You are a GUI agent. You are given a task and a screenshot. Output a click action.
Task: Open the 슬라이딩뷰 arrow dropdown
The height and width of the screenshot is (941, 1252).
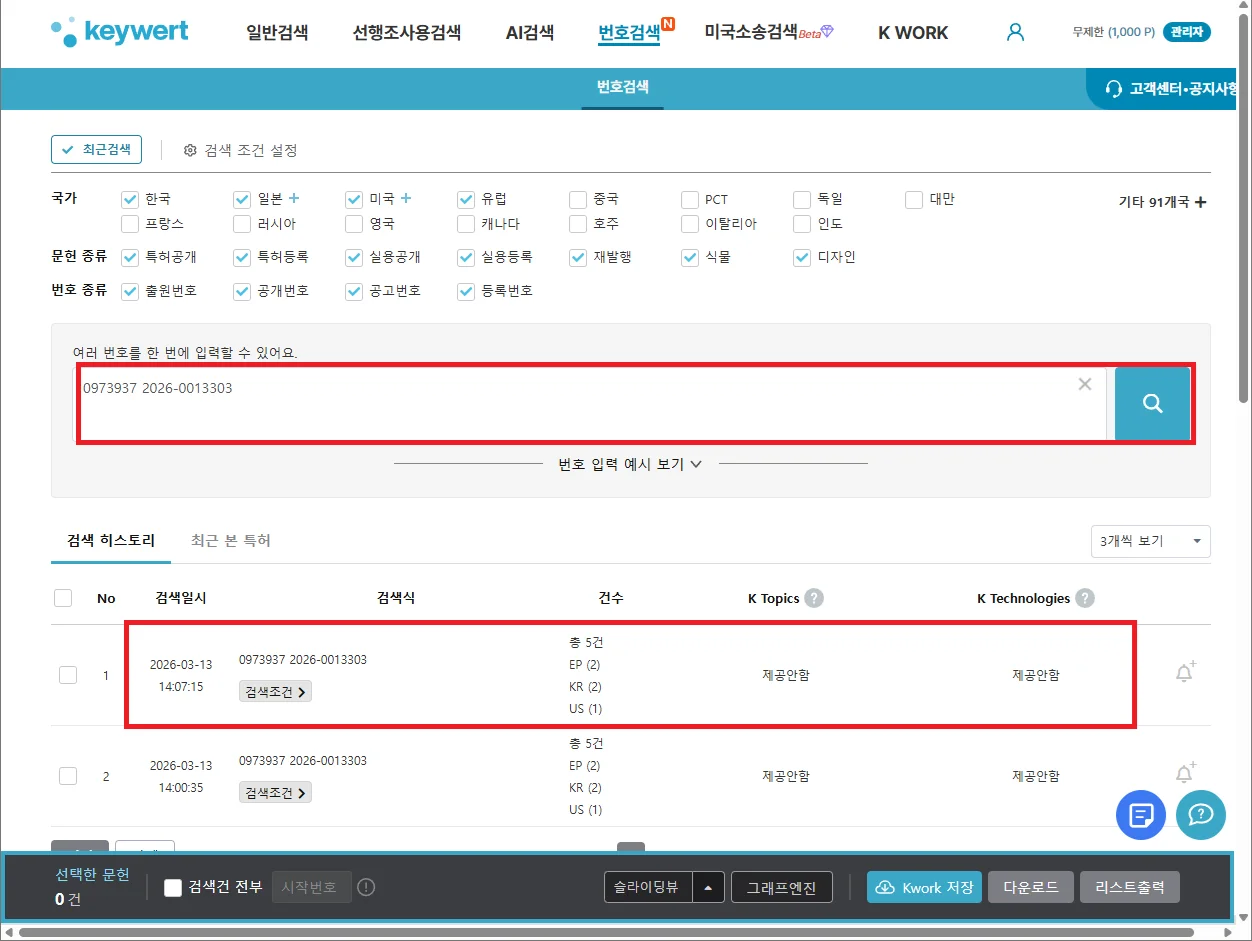[x=708, y=887]
